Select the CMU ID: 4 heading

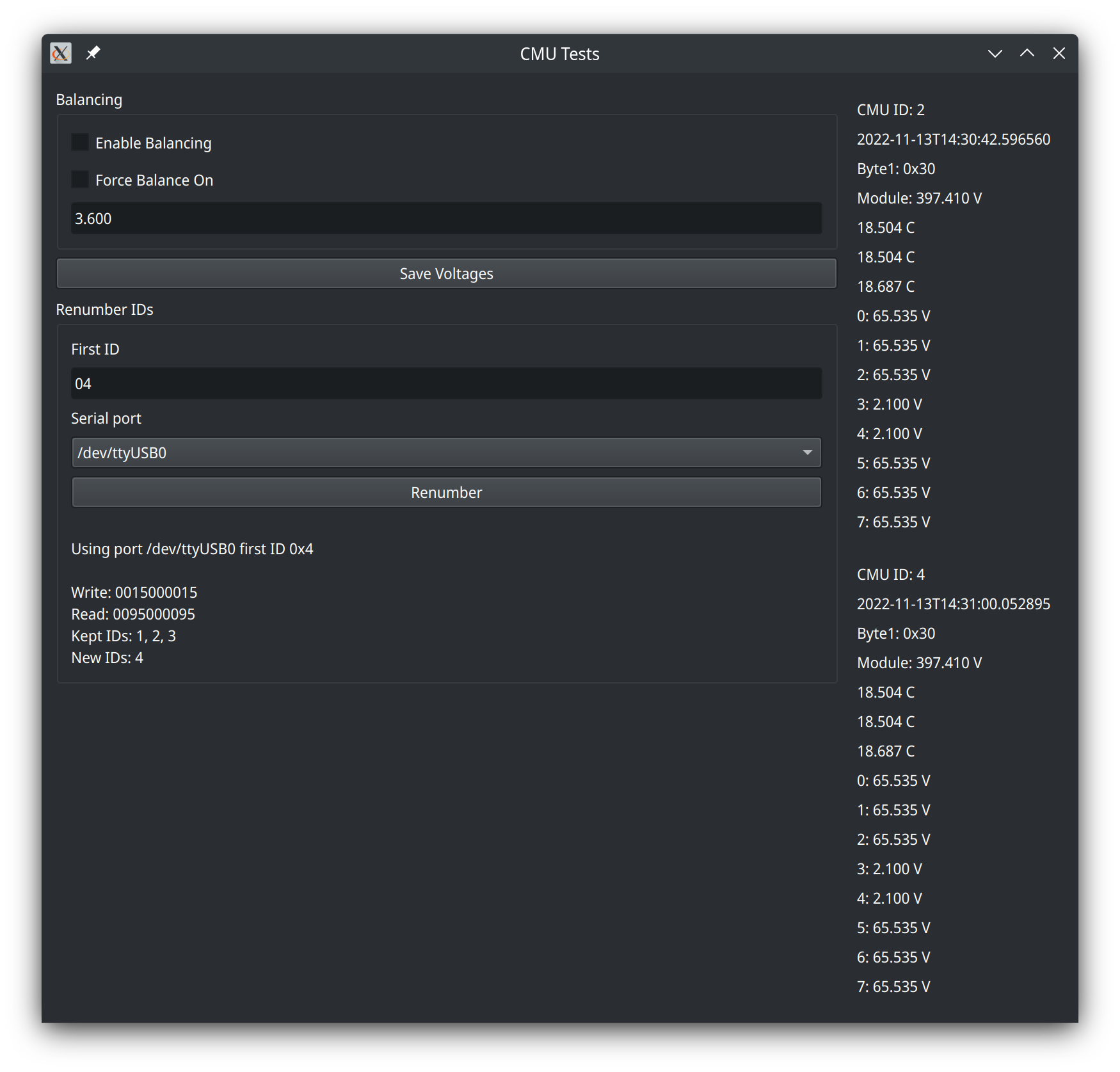[x=890, y=575]
